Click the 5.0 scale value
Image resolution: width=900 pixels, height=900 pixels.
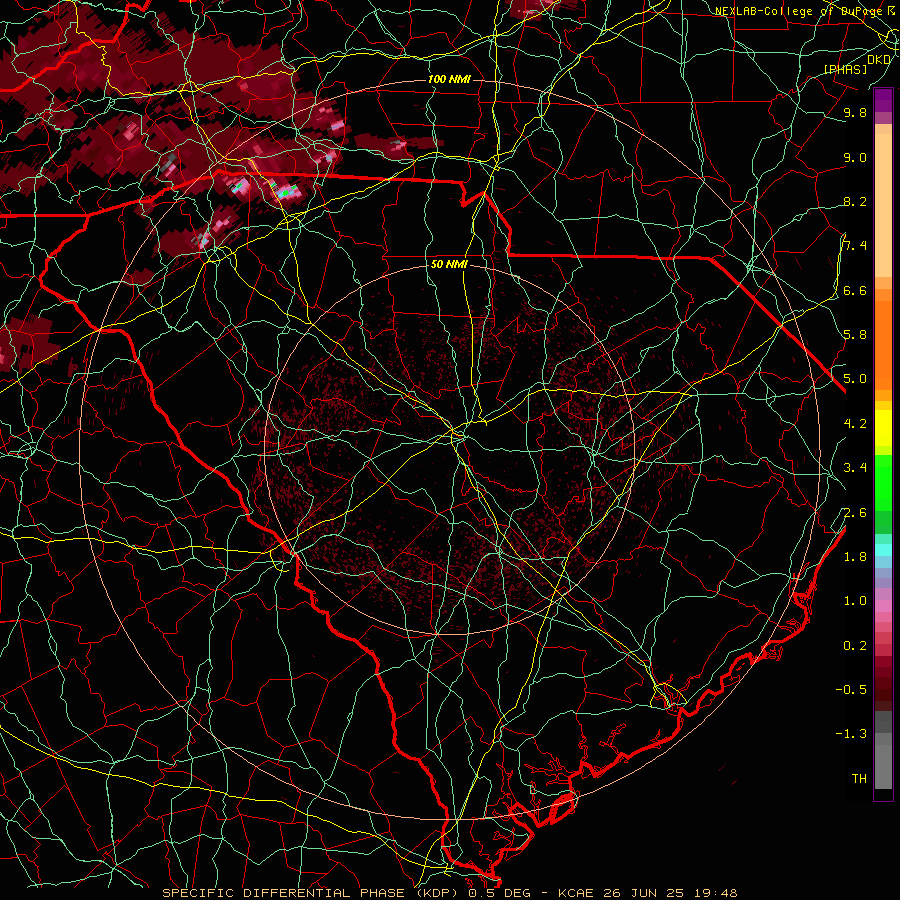click(x=855, y=379)
